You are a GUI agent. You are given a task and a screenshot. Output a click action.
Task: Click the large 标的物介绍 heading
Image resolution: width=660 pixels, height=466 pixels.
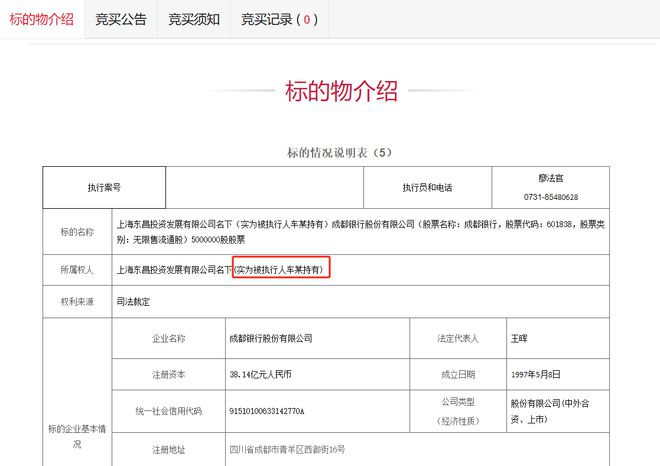(341, 91)
